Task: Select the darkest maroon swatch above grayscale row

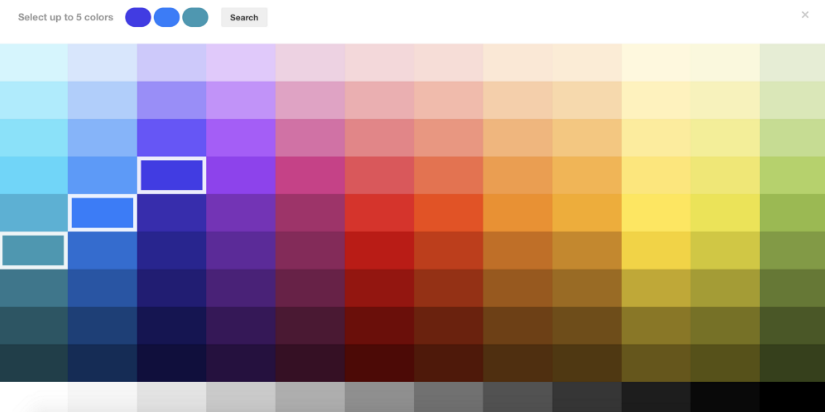Action: tap(379, 362)
